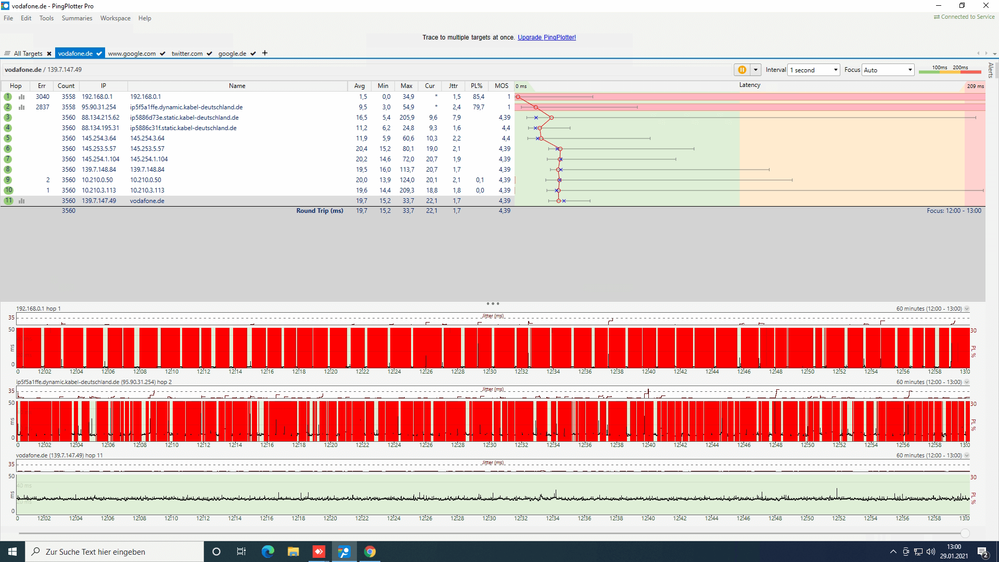Click the Latency graph header
This screenshot has width=999, height=562.
[749, 85]
